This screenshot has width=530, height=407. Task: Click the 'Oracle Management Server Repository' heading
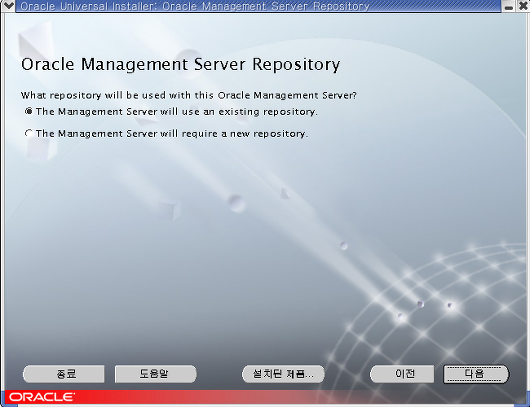(180, 65)
